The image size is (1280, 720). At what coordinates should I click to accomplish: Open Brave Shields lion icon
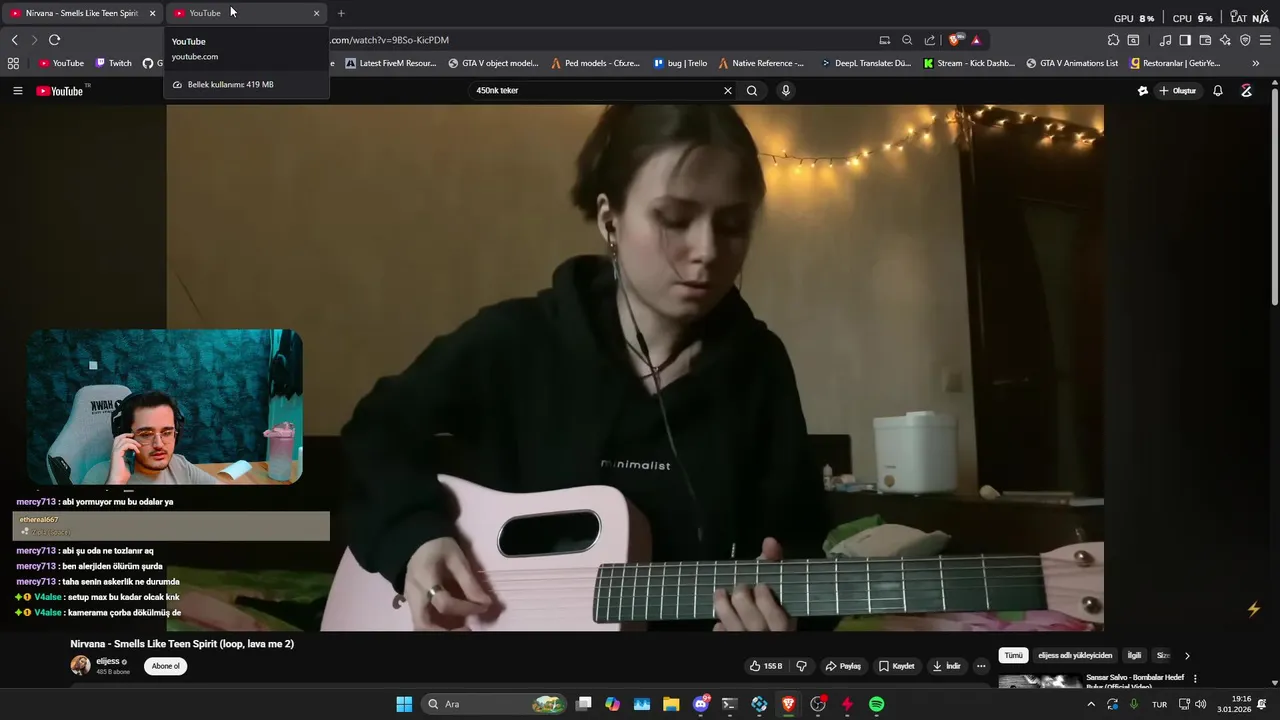pyautogui.click(x=956, y=40)
